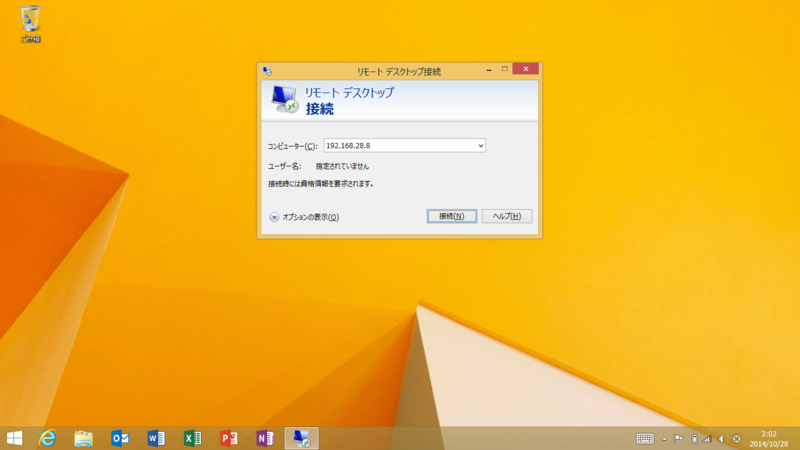Open the touch keyboard tray icon
This screenshot has height=450, width=800.
pos(645,439)
